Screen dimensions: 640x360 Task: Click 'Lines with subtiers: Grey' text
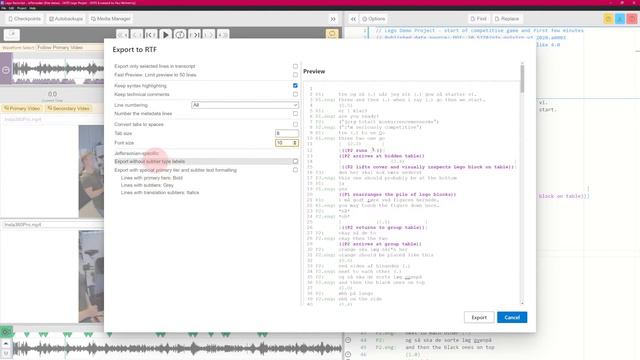pyautogui.click(x=147, y=185)
